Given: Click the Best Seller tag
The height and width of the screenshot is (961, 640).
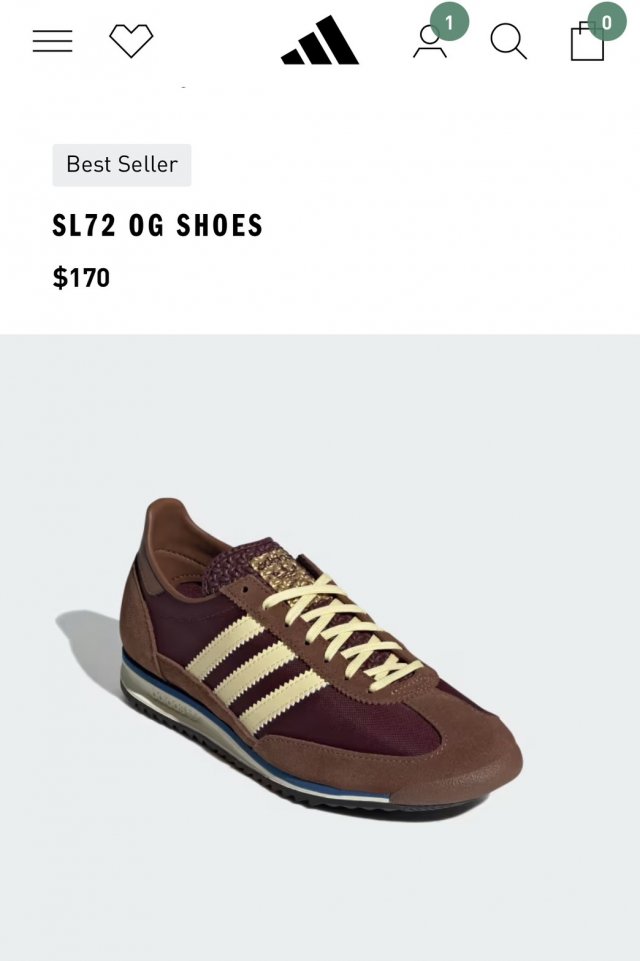Looking at the screenshot, I should [x=122, y=165].
